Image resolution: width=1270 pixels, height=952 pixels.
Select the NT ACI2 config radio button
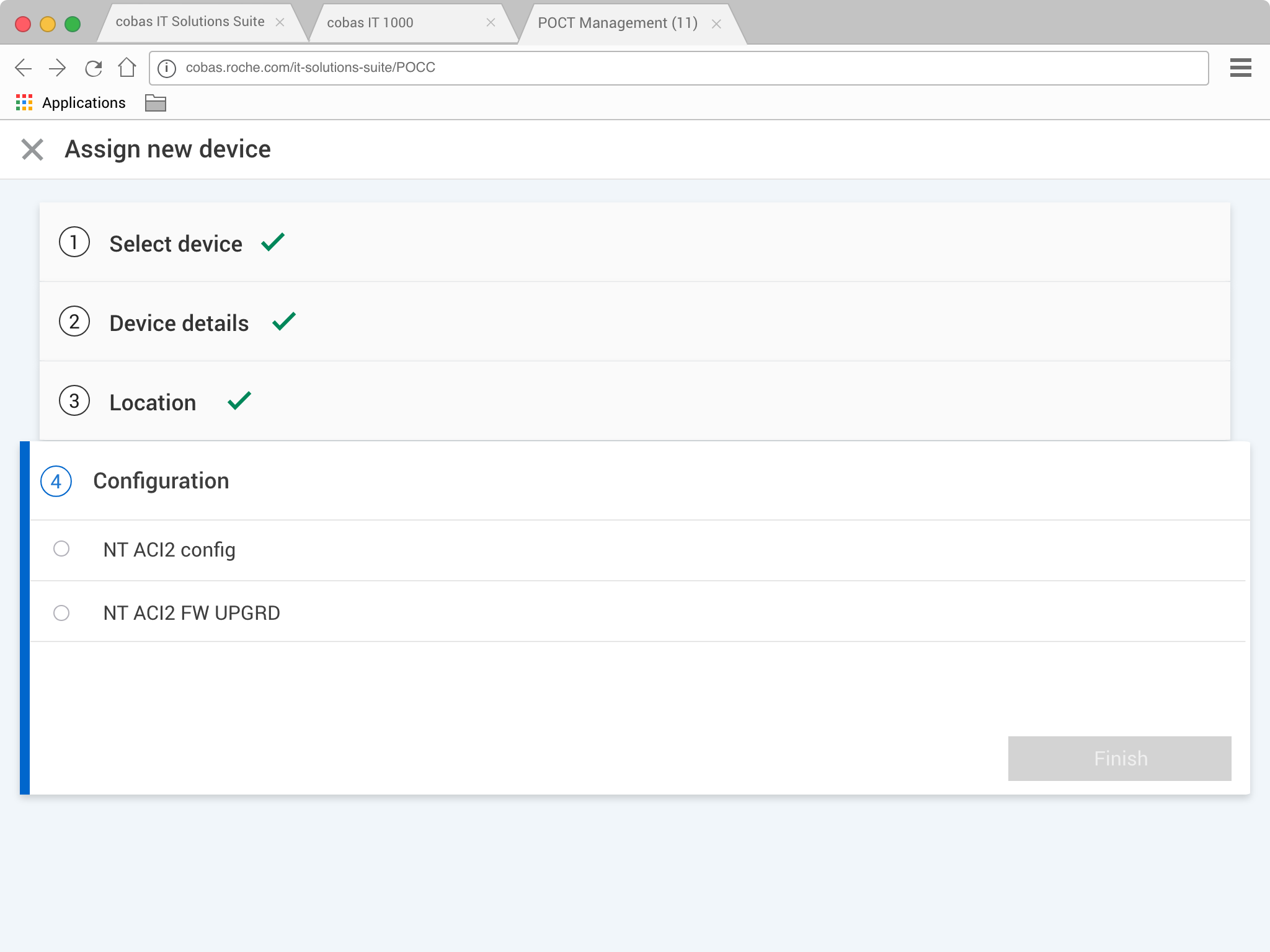pyautogui.click(x=61, y=549)
